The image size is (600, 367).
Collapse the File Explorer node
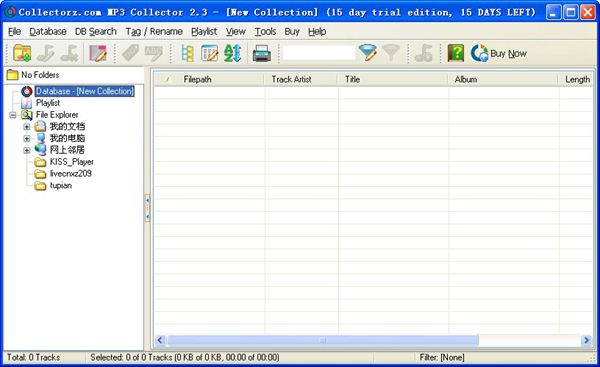click(13, 115)
